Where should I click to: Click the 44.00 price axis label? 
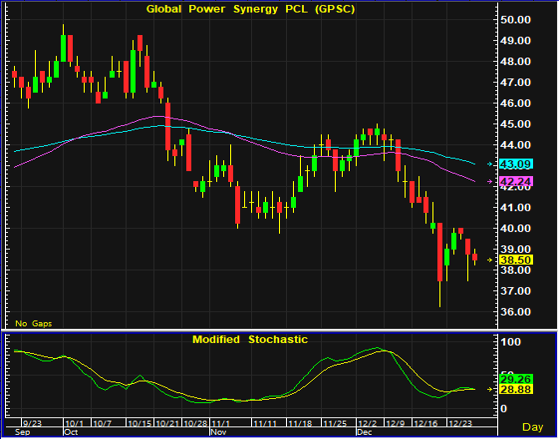[515, 145]
